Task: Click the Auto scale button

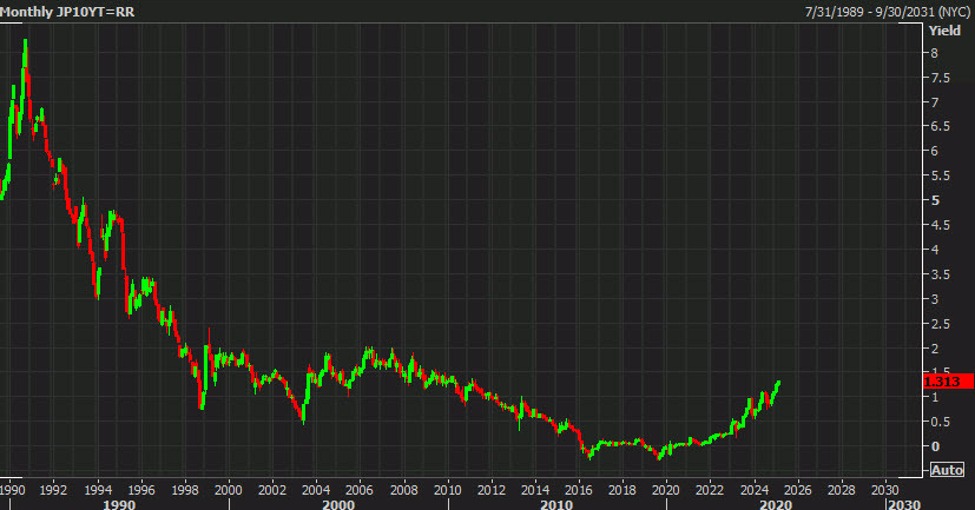Action: point(947,470)
